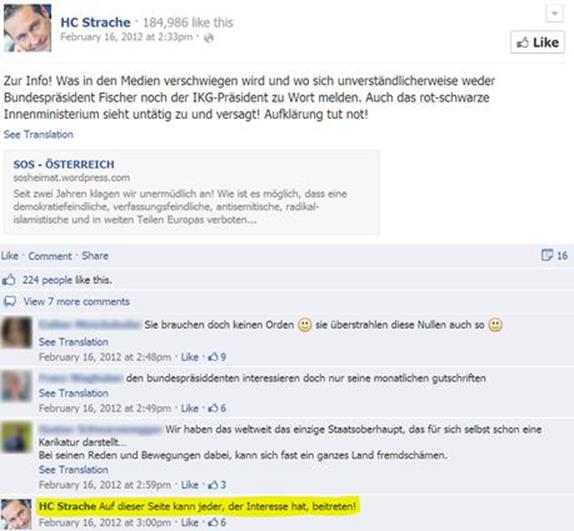Open HC Strache profile picture at top
This screenshot has width=574, height=531.
[27, 28]
